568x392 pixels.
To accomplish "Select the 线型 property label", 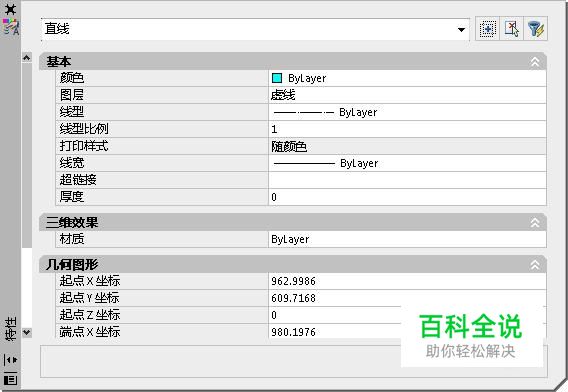I will point(72,112).
